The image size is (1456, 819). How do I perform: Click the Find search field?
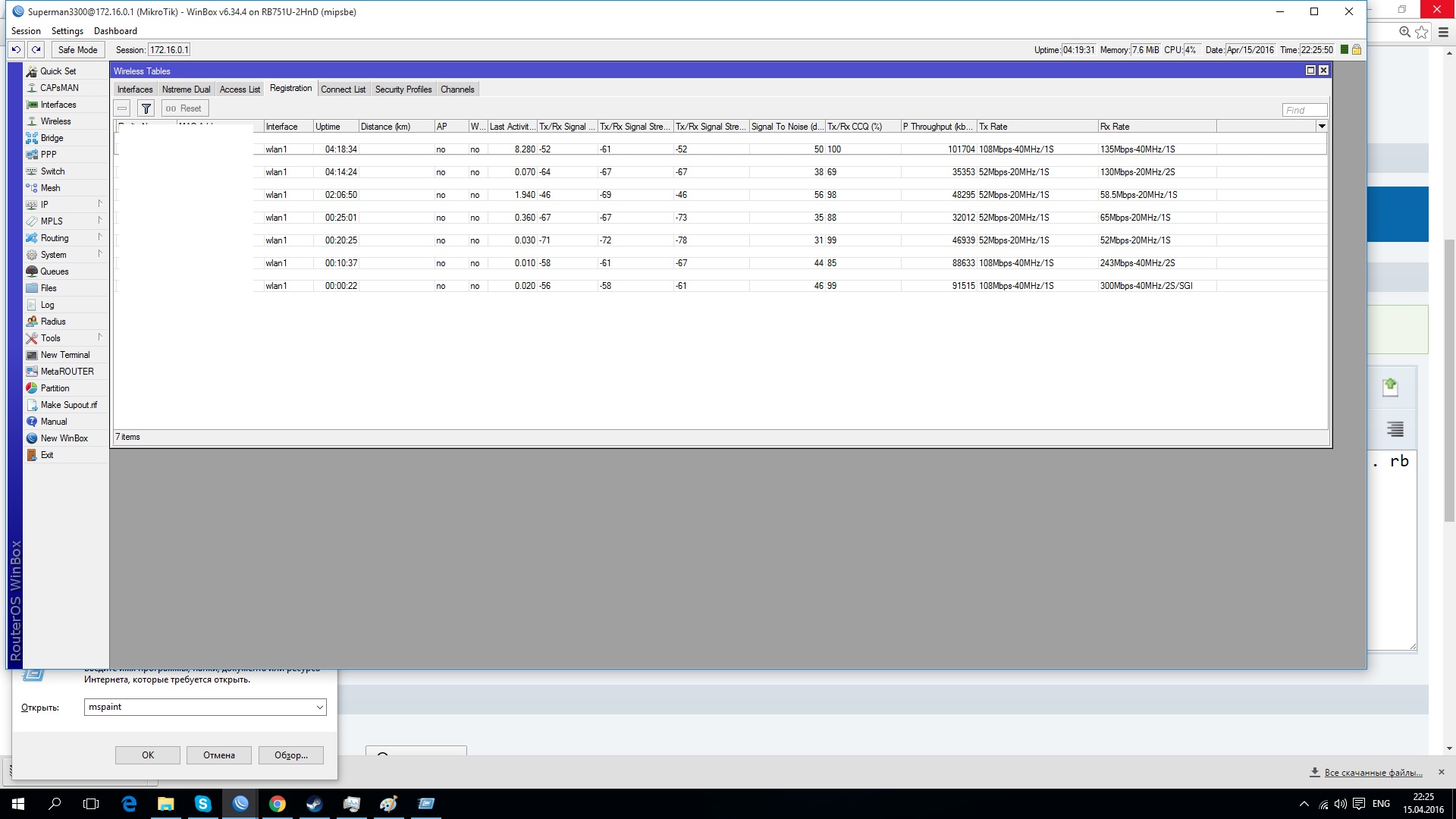tap(1304, 110)
